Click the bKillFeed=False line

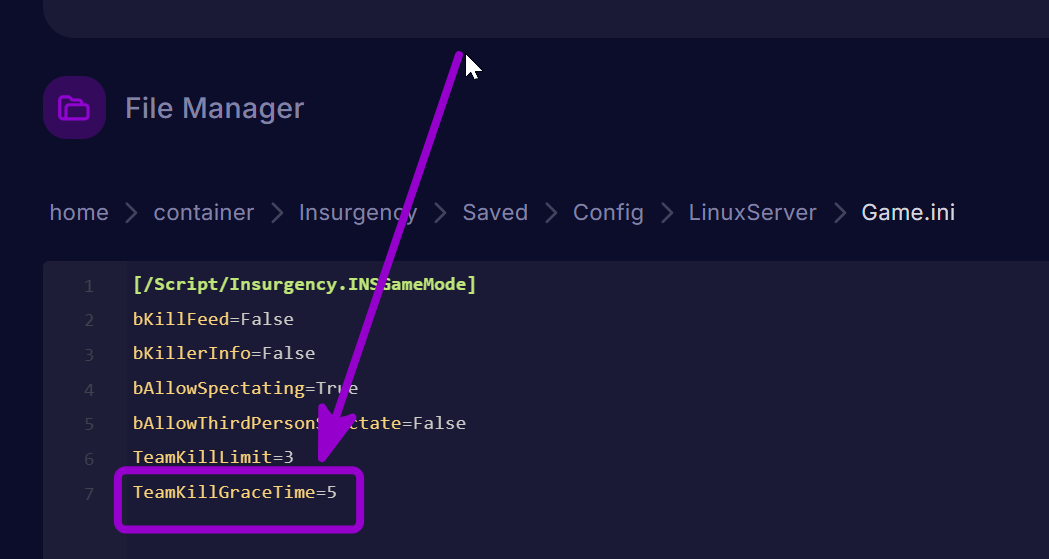tap(213, 319)
